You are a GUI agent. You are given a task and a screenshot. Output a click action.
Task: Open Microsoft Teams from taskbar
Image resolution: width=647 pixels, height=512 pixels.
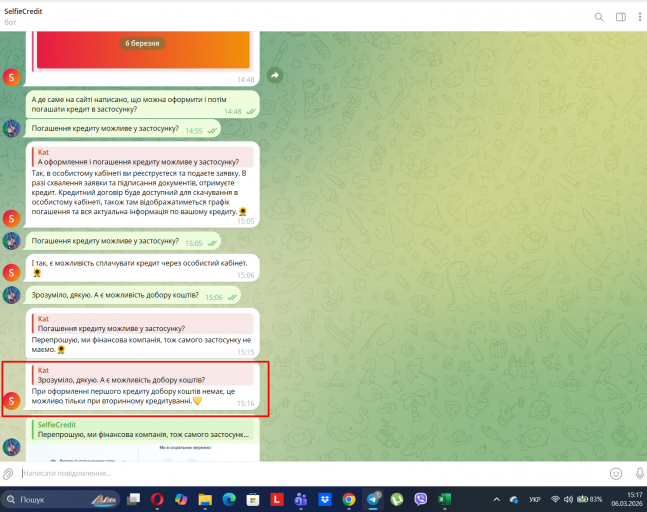pyautogui.click(x=300, y=500)
